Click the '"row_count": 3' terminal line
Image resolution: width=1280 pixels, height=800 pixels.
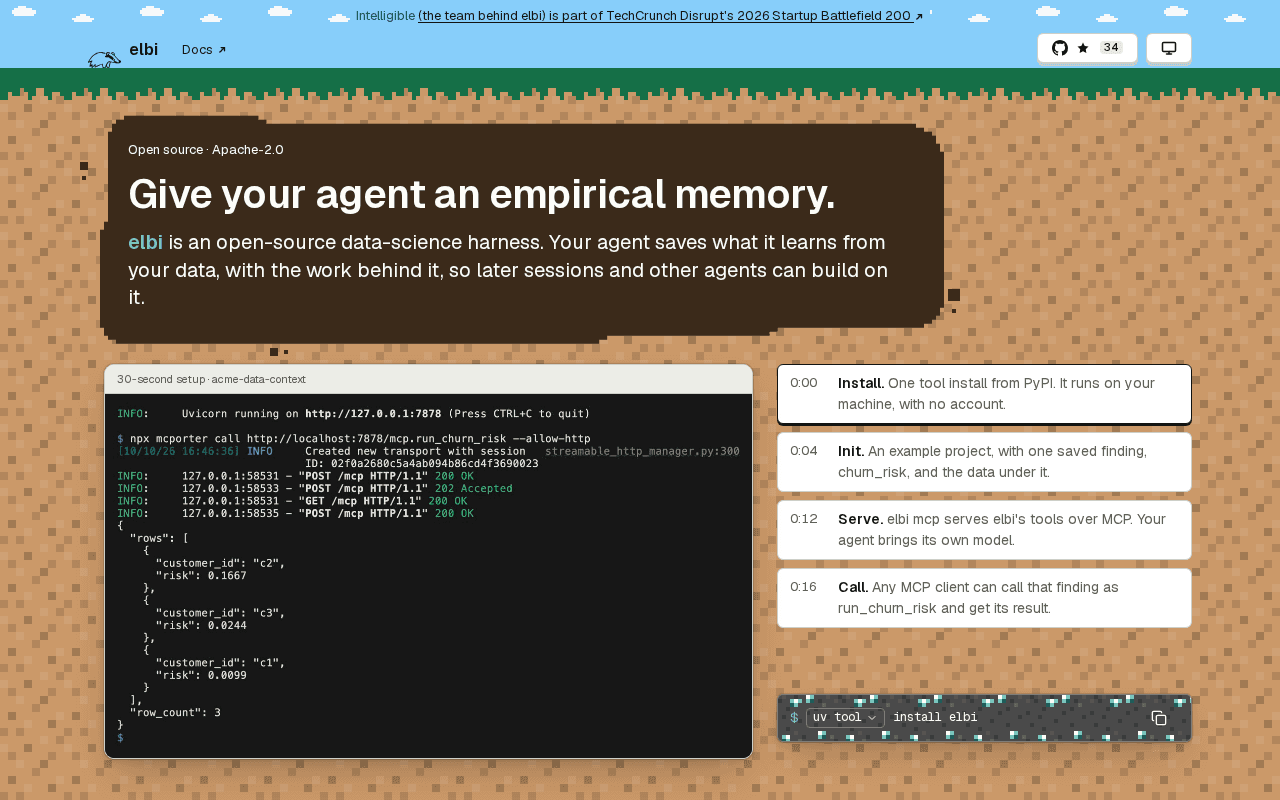coord(175,713)
